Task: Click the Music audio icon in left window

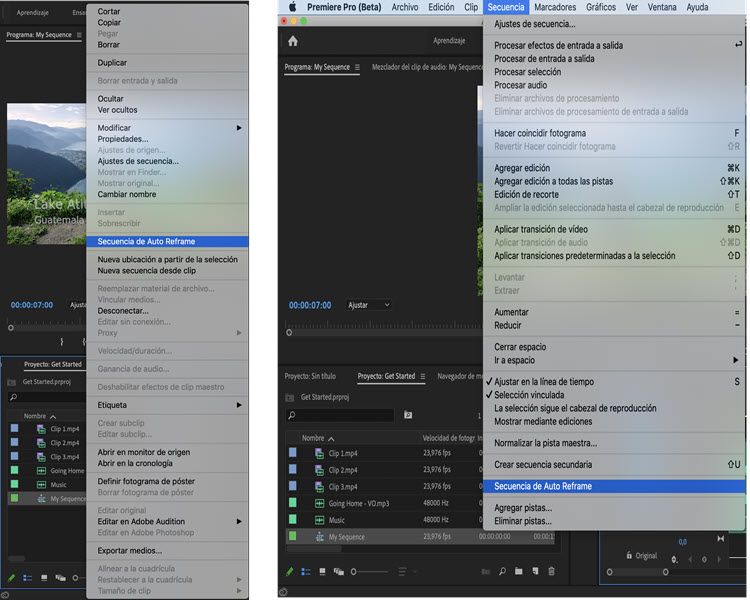Action: tap(42, 485)
